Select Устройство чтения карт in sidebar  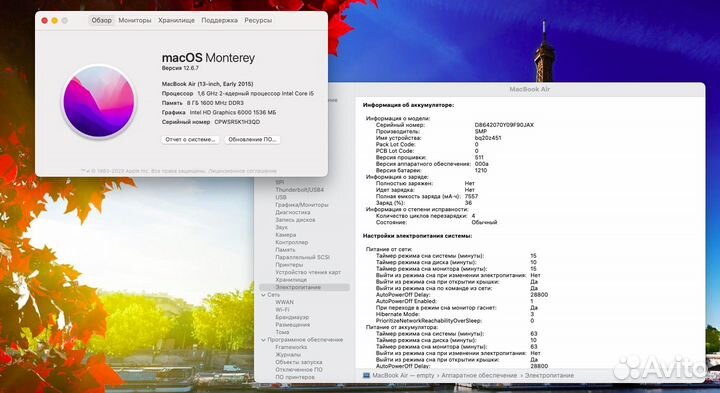(308, 272)
